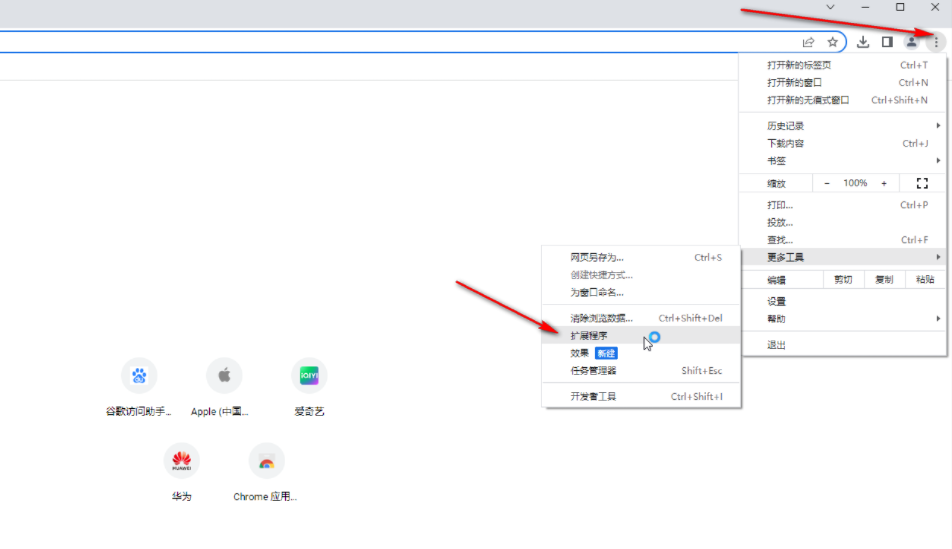Expand the 书签 submenu
The image size is (952, 549).
[843, 161]
